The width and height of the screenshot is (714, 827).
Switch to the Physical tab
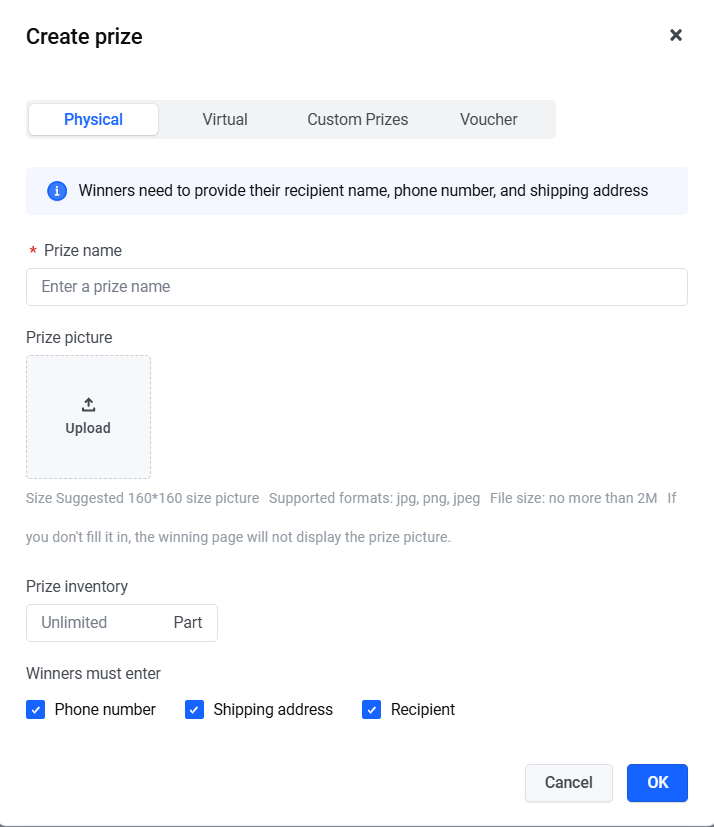pos(93,119)
